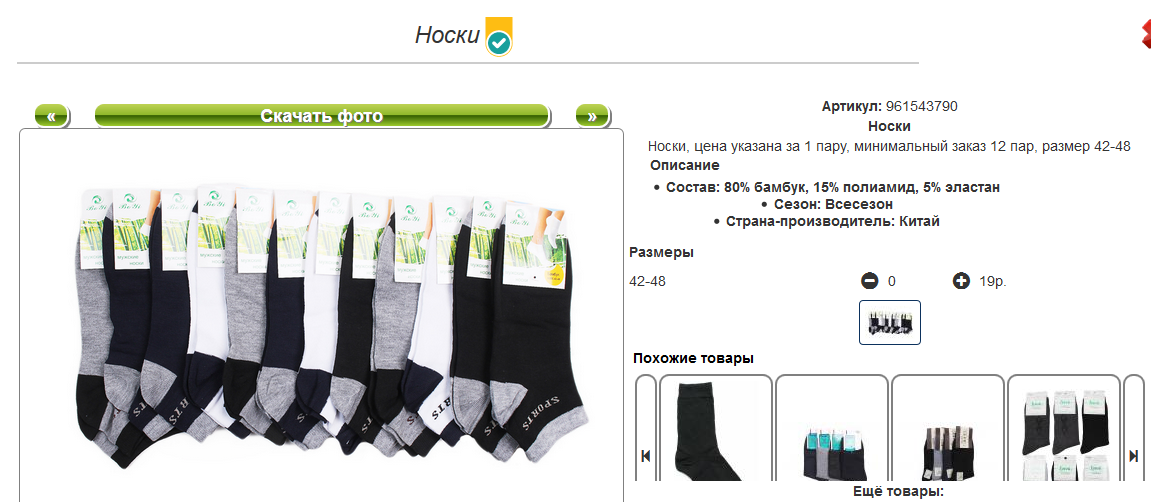
Task: Click the Похожие товары heading
Action: 693,359
